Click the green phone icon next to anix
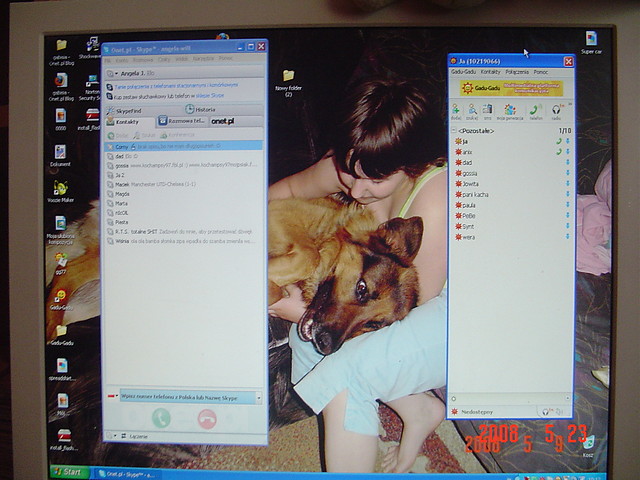The height and width of the screenshot is (480, 640). click(x=559, y=151)
